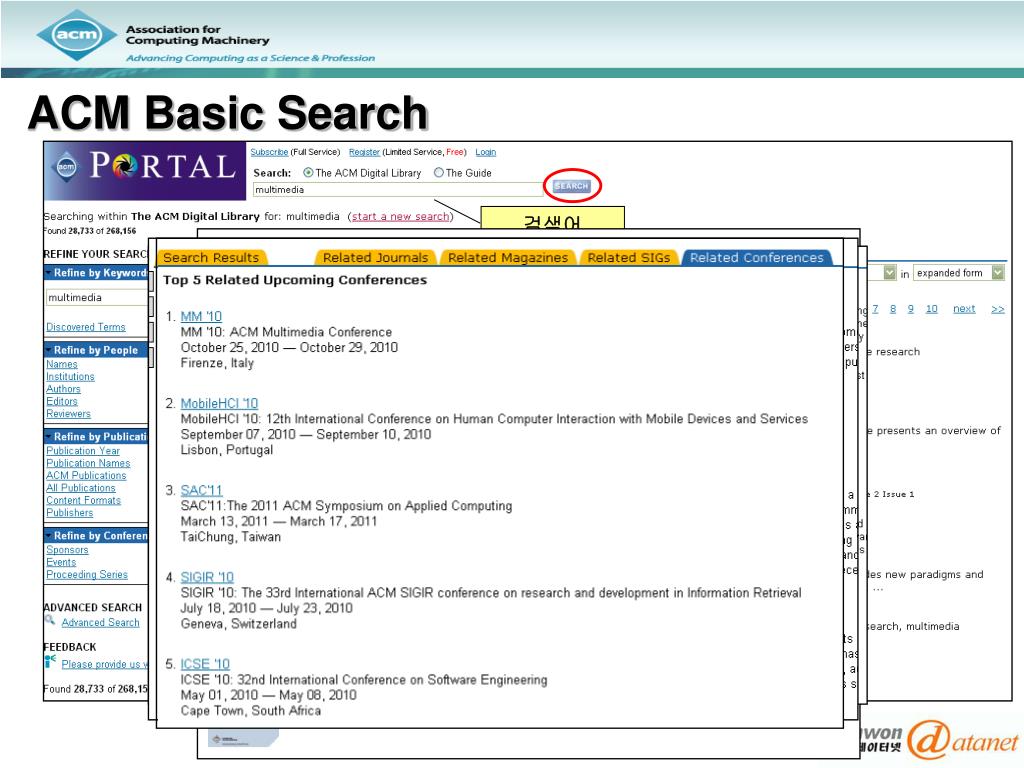Switch to the Search Results tab
This screenshot has width=1024, height=768.
pos(211,258)
